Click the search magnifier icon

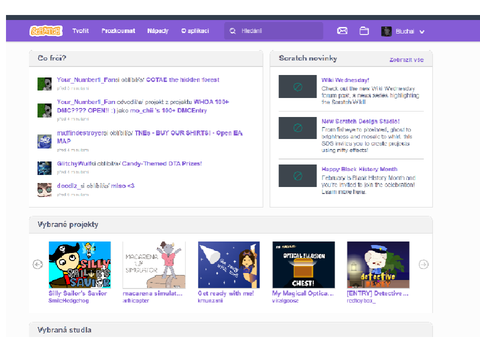click(x=232, y=31)
